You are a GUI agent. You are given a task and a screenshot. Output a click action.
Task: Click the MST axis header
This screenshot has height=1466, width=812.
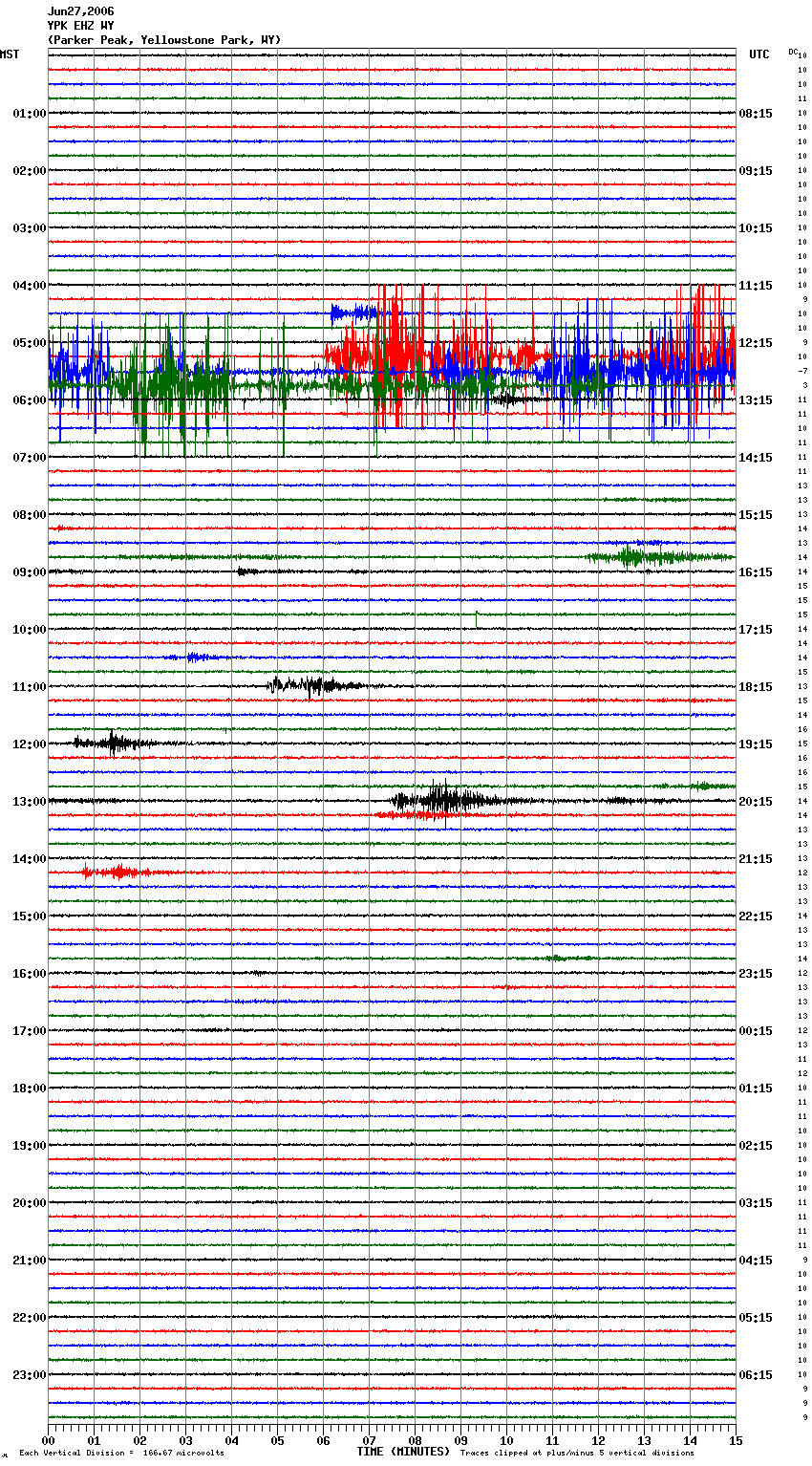[10, 54]
